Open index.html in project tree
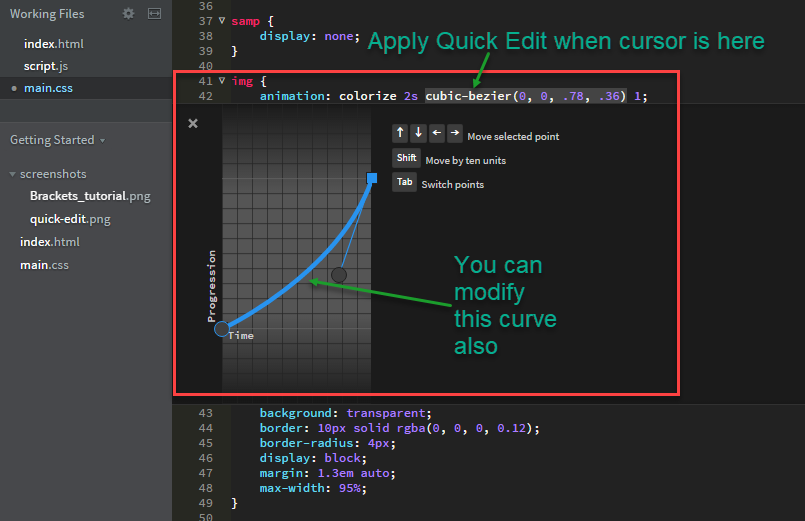Image resolution: width=805 pixels, height=521 pixels. click(x=50, y=242)
